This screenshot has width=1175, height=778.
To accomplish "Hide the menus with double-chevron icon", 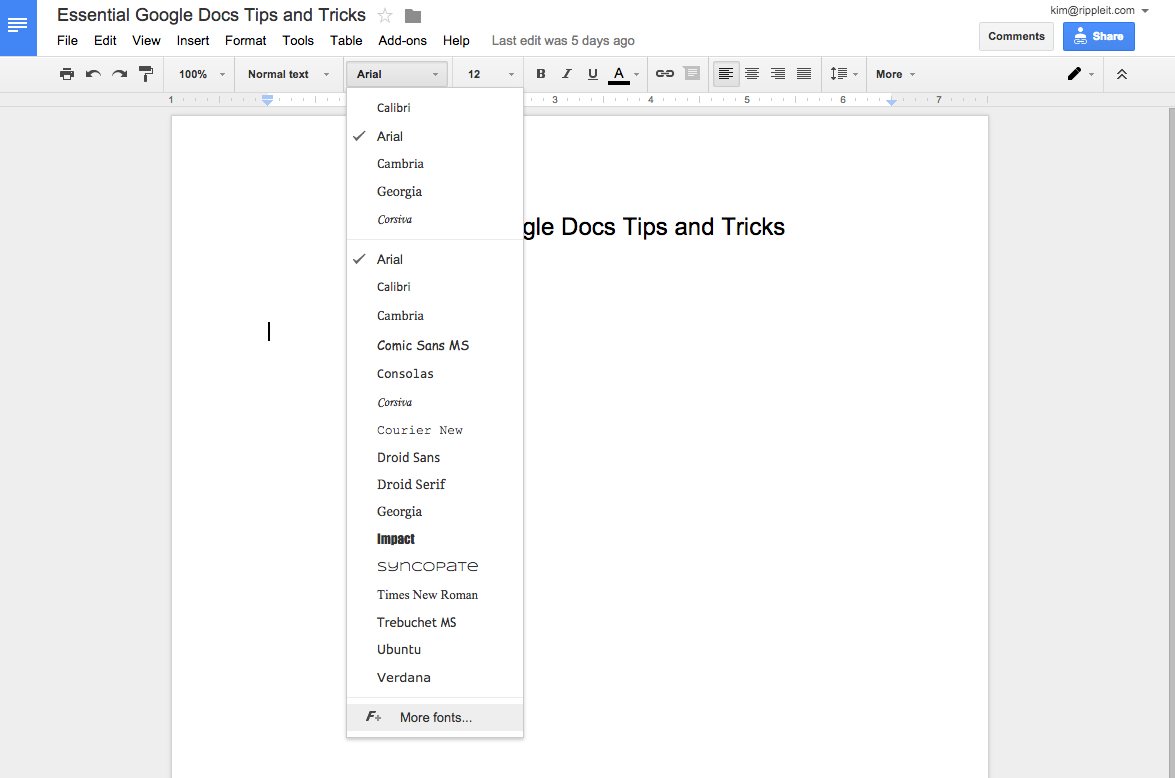I will click(1122, 74).
